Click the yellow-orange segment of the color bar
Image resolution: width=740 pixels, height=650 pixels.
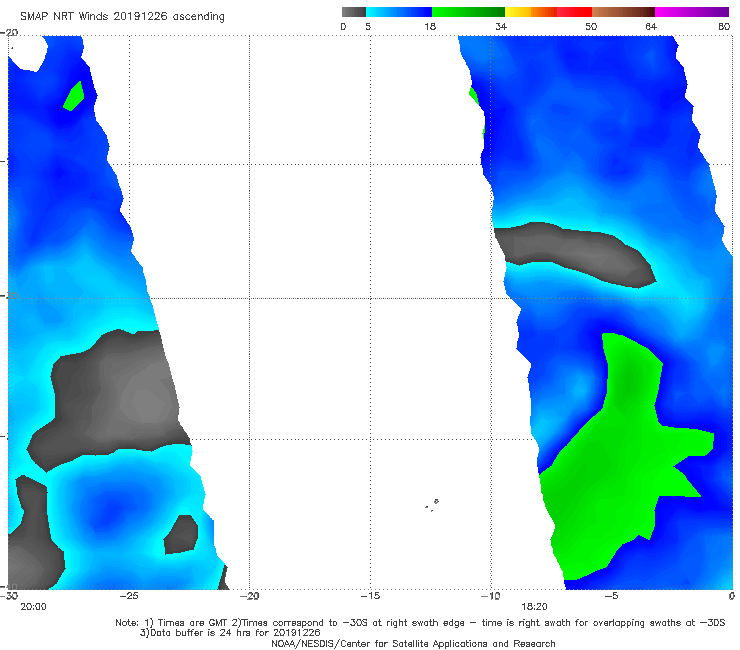tap(531, 12)
